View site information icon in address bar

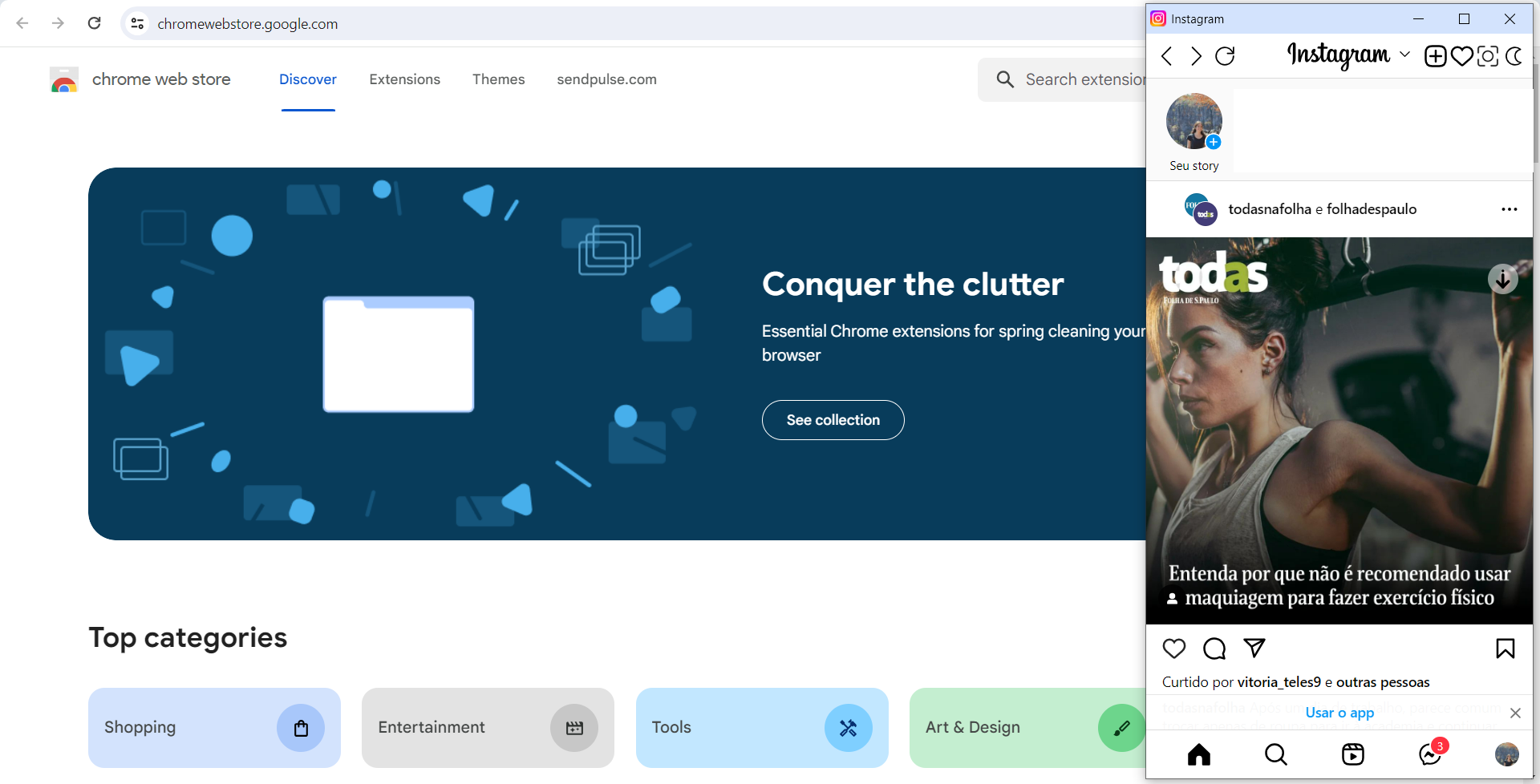[x=138, y=23]
